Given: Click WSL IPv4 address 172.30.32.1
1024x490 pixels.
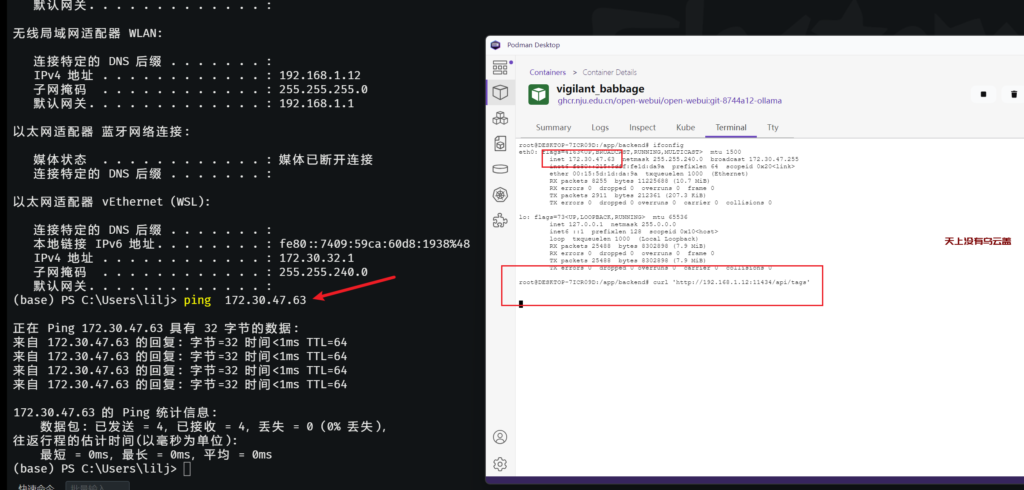Looking at the screenshot, I should pos(316,258).
